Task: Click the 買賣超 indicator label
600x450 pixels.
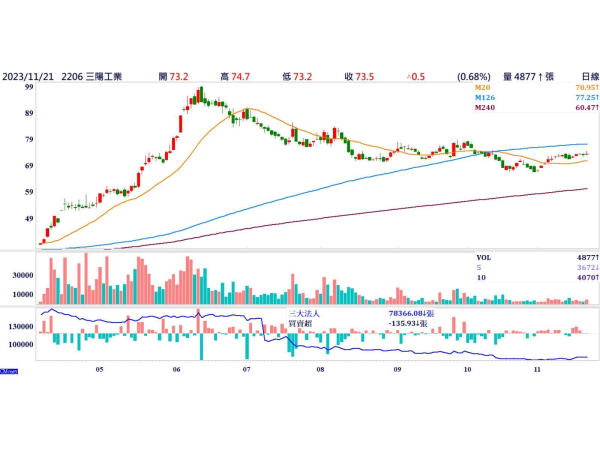Action: pos(300,324)
